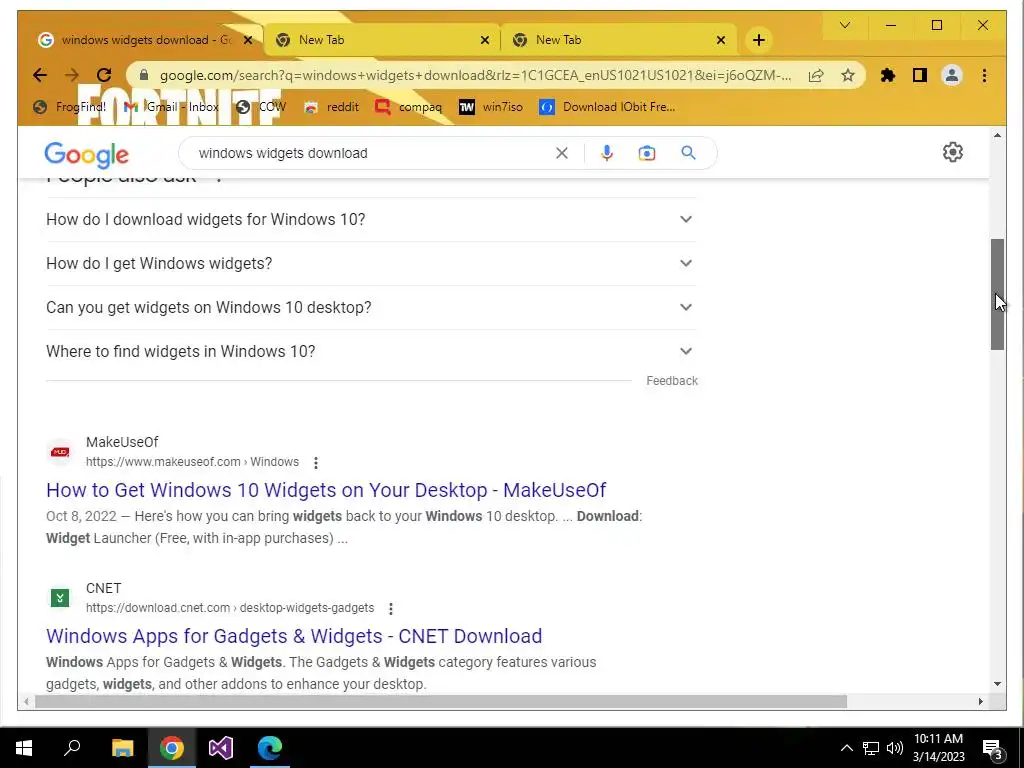The width and height of the screenshot is (1024, 768).
Task: Click the scrollbar up arrow
Action: 997,135
